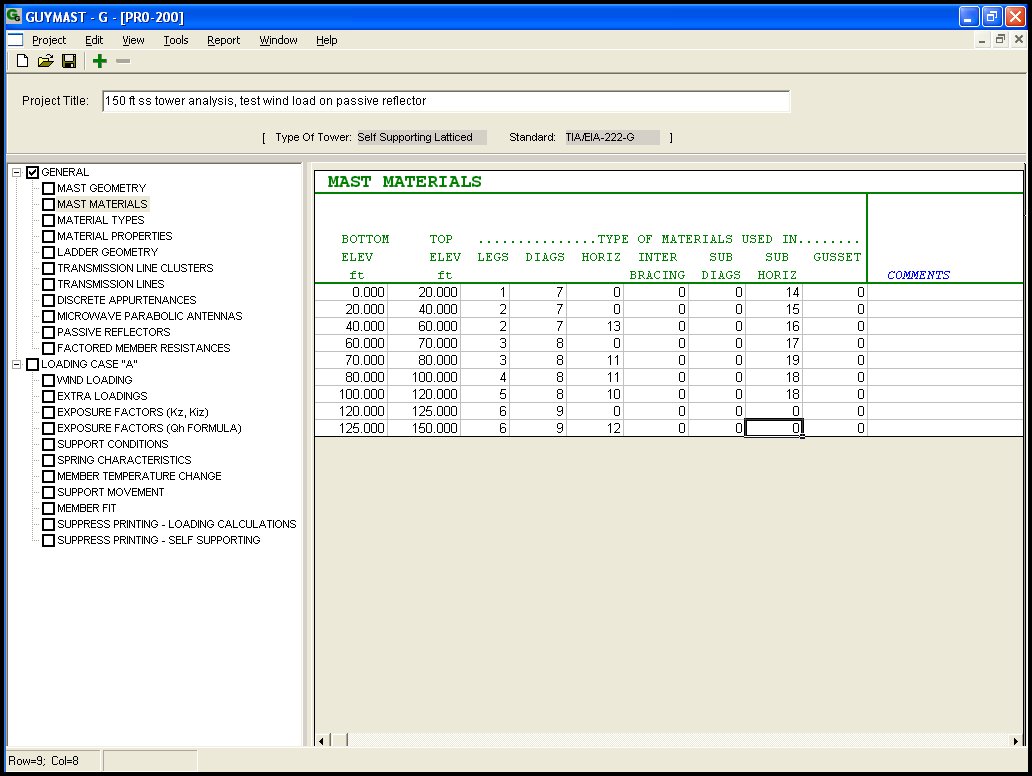Screen dimensions: 1032x776
Task: Select SUPPORT MOVEMENT tree item
Action: click(111, 492)
